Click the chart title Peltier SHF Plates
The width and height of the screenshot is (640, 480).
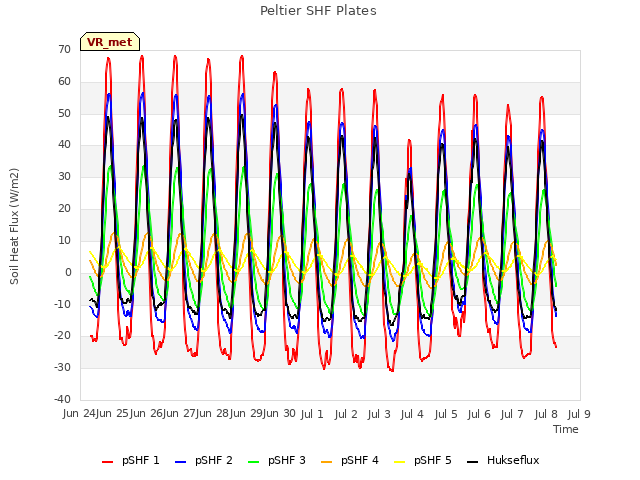pos(318,11)
